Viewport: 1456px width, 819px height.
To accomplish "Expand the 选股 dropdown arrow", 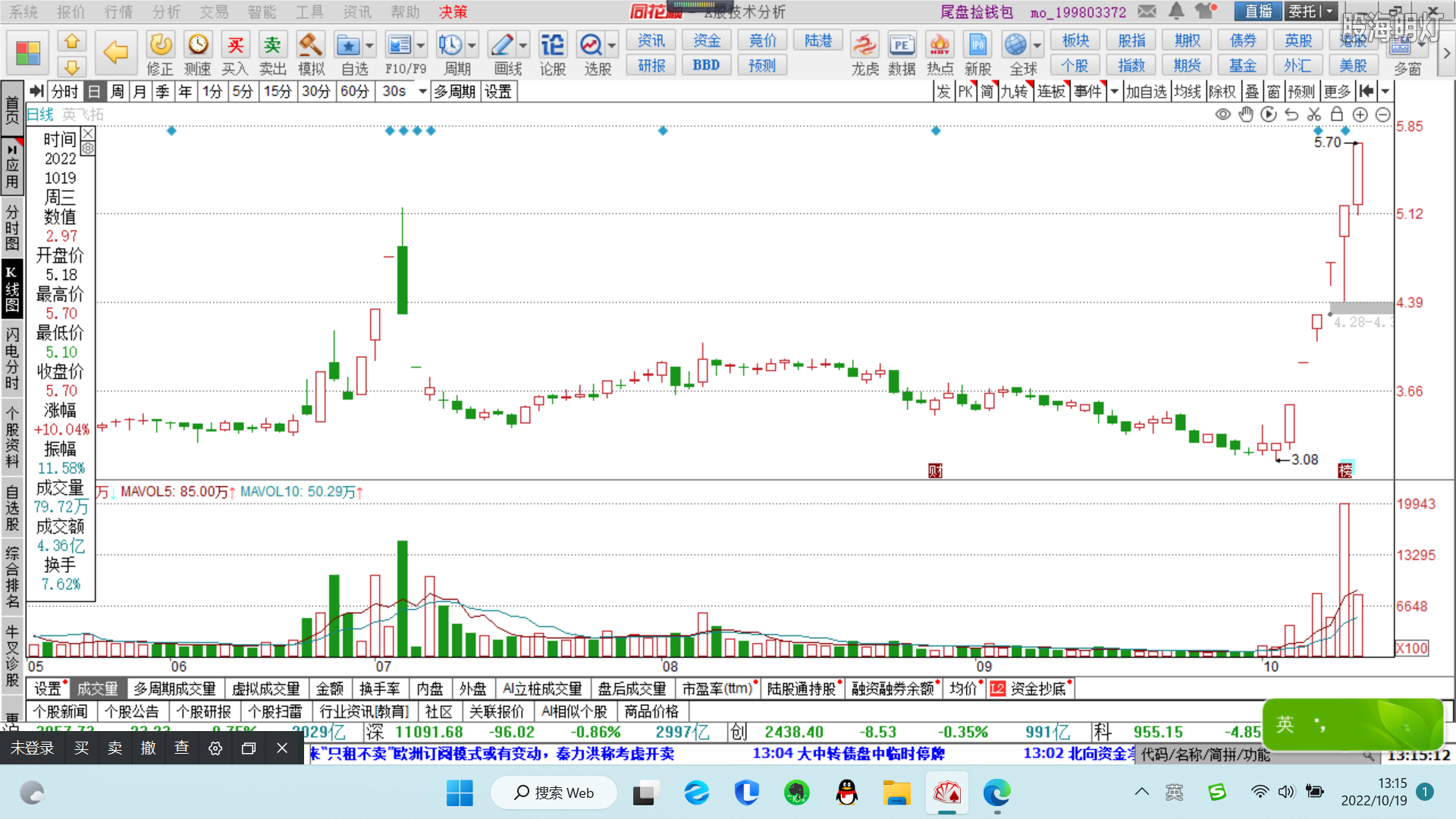I will coord(612,45).
